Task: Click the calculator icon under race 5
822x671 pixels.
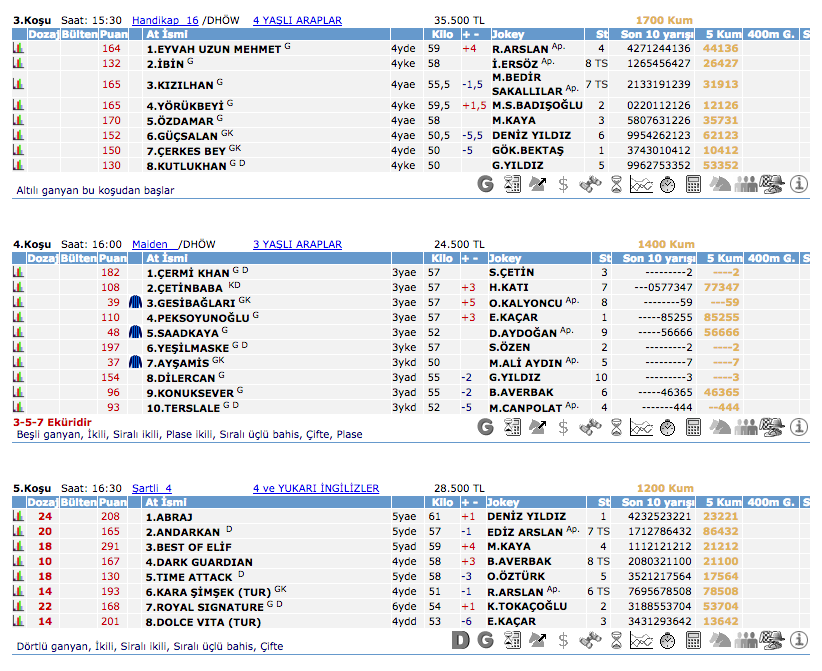Action: [x=693, y=641]
